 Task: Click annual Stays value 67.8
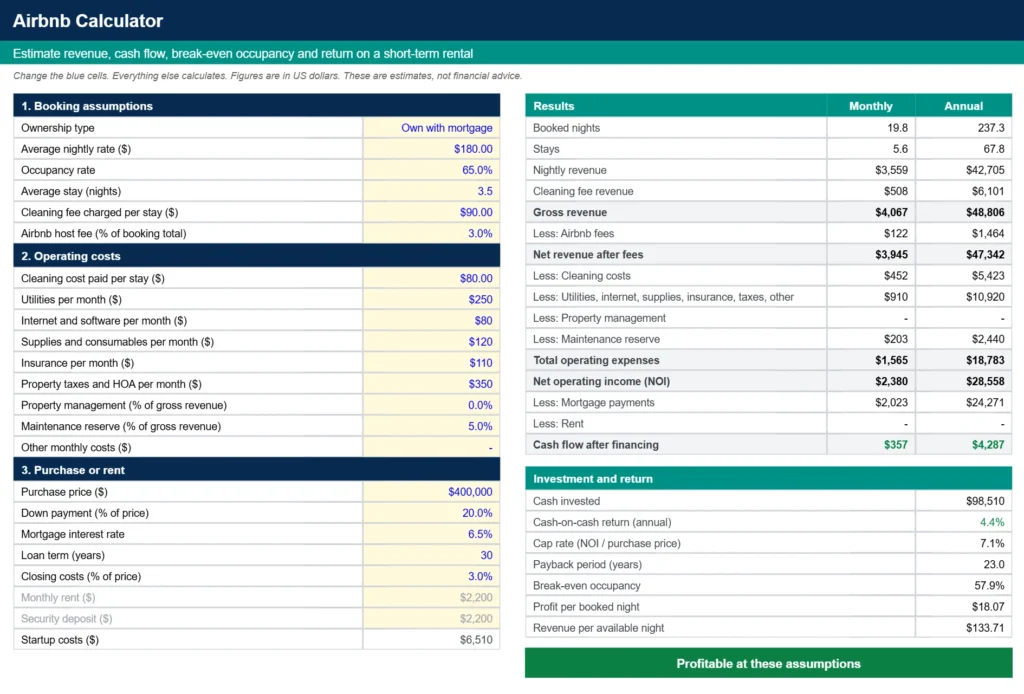963,149
